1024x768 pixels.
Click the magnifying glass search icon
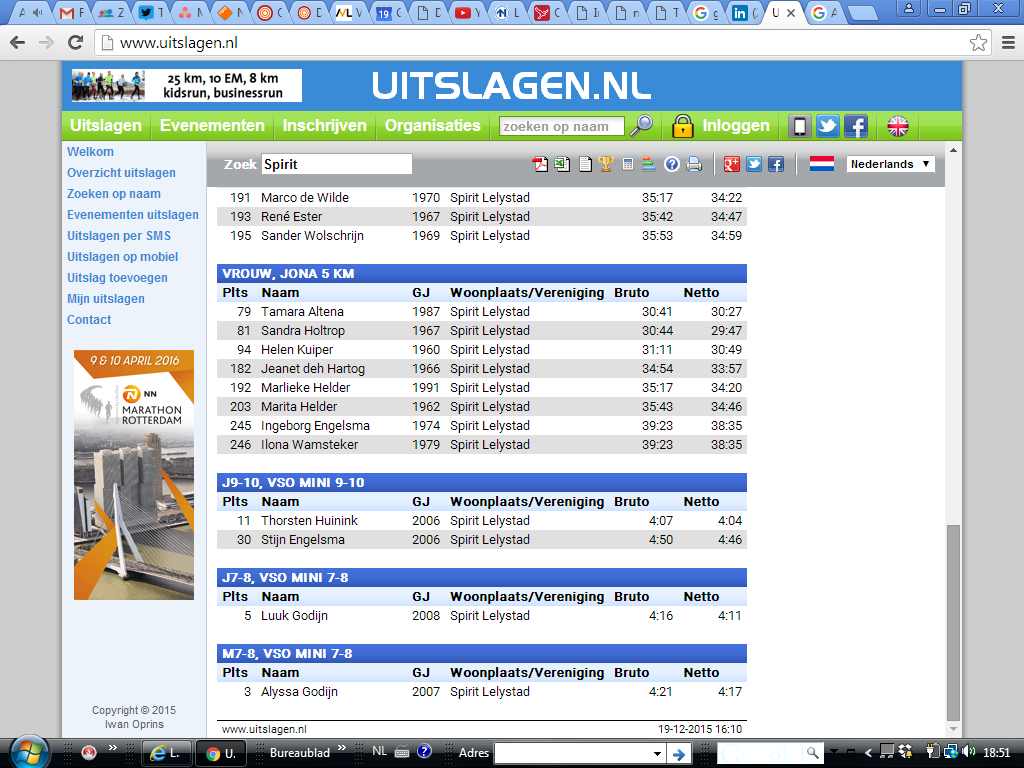tap(640, 126)
